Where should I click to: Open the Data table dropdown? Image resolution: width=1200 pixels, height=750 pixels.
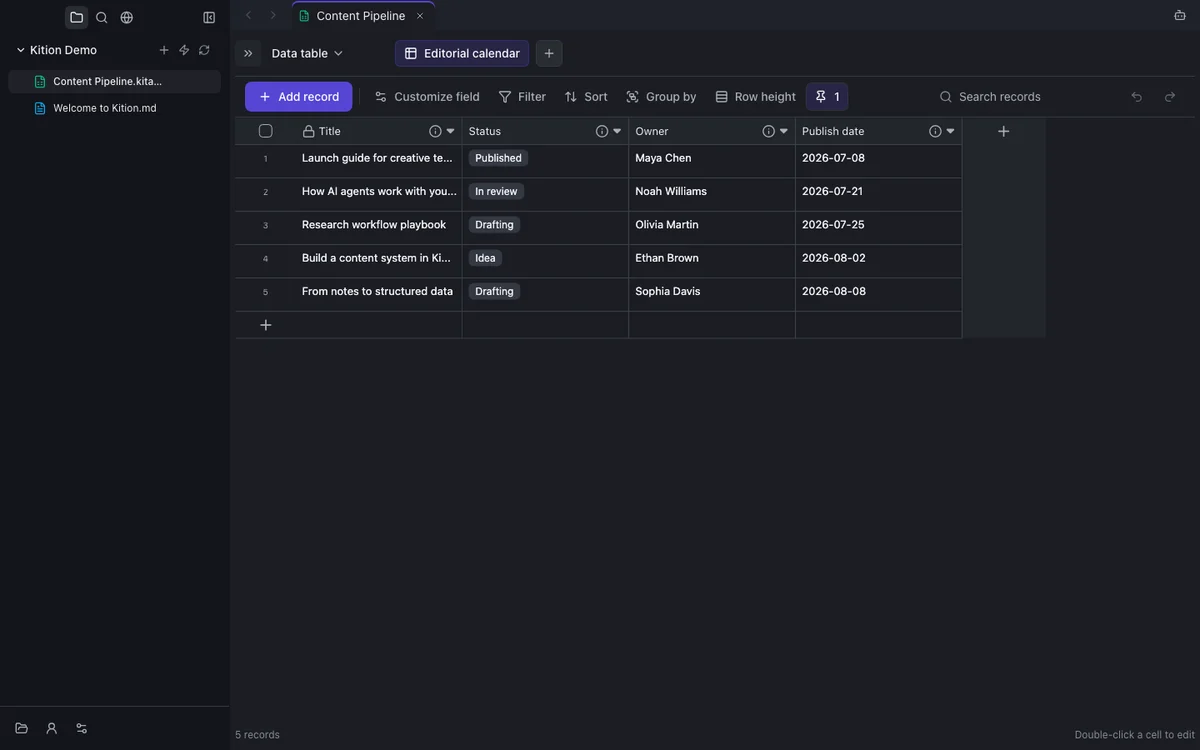pyautogui.click(x=307, y=53)
